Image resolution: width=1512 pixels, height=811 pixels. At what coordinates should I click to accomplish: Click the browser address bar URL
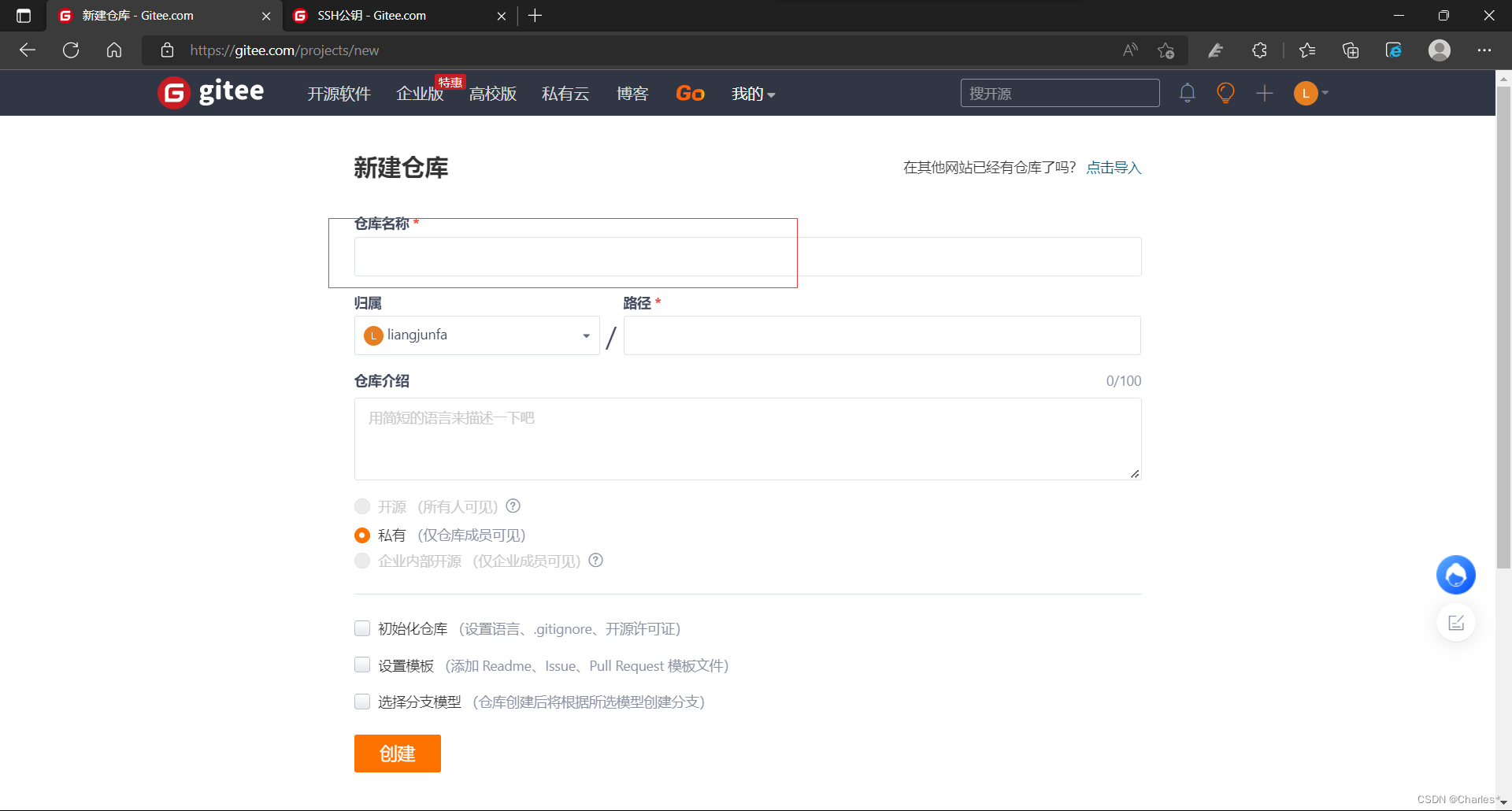(x=284, y=50)
